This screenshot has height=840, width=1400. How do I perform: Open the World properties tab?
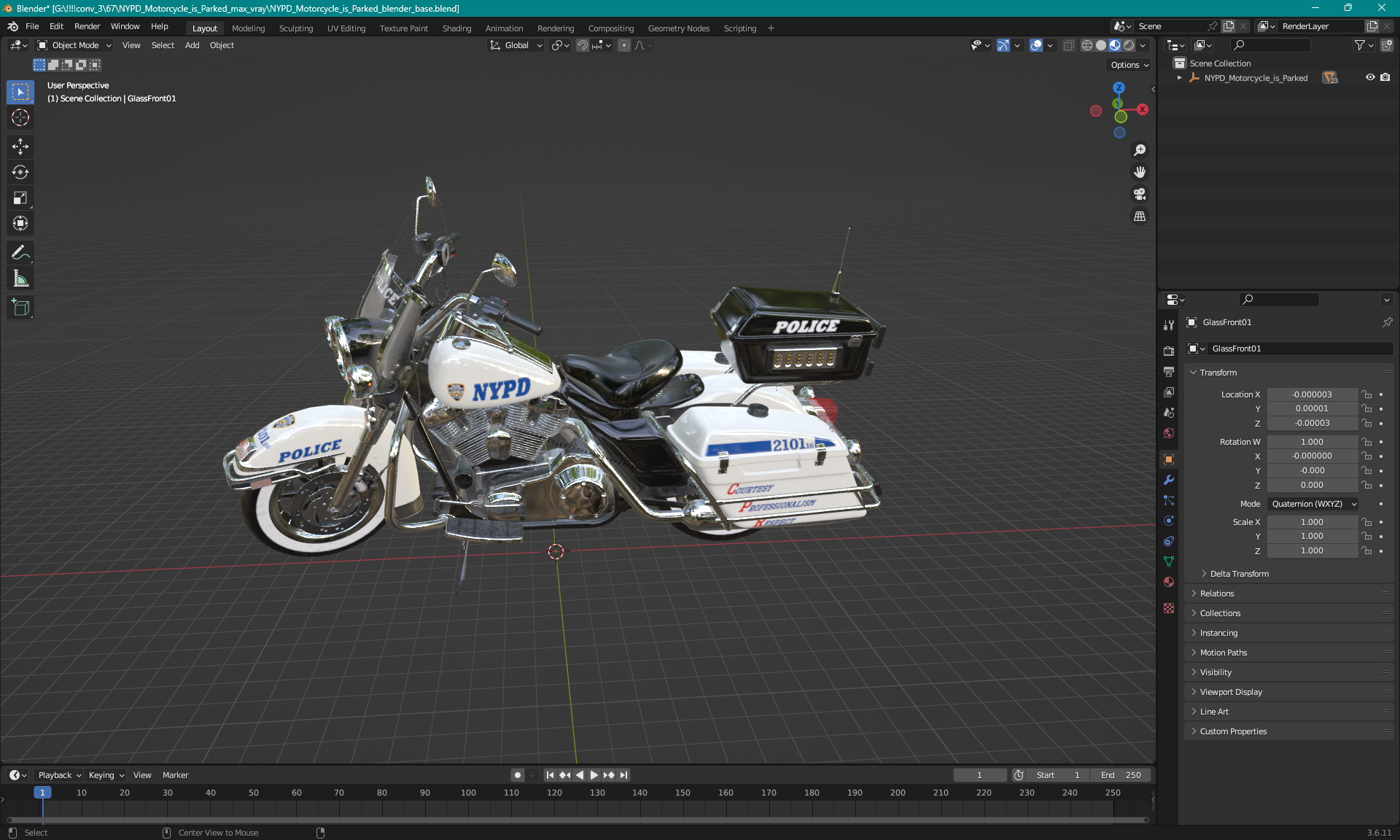click(1169, 433)
